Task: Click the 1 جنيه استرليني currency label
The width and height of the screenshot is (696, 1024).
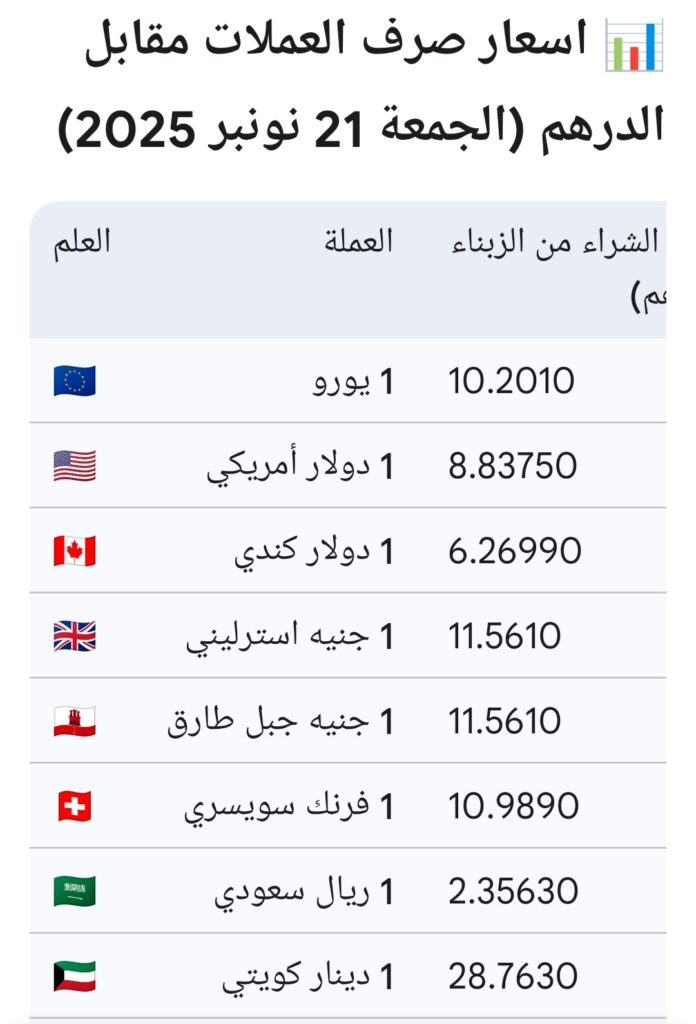Action: [290, 637]
